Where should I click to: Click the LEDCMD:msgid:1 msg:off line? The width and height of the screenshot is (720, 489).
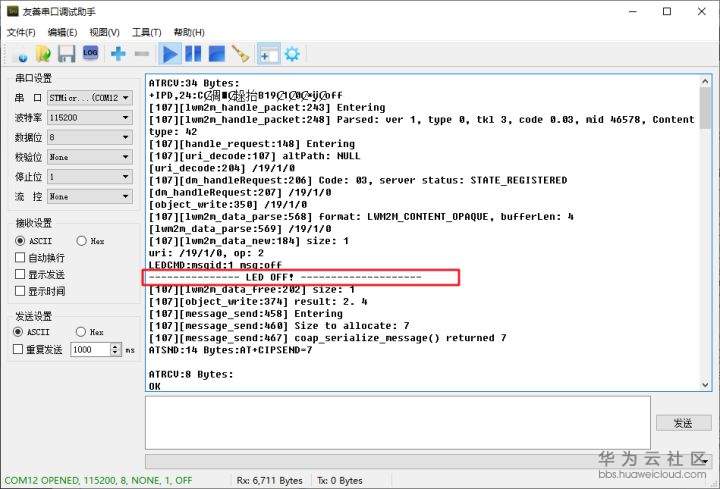tap(215, 265)
